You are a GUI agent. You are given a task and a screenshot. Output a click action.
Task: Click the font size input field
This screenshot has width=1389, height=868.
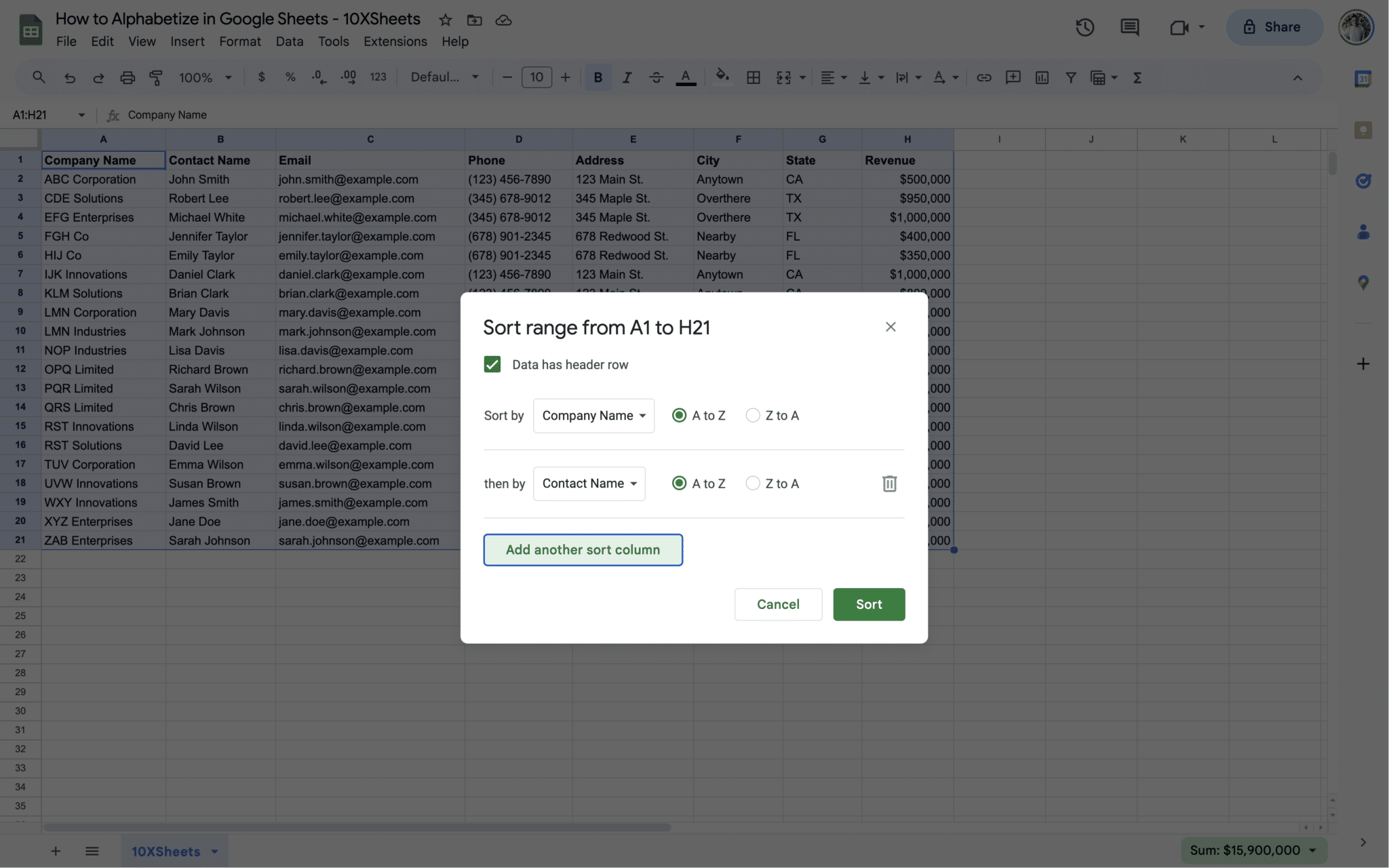point(536,77)
